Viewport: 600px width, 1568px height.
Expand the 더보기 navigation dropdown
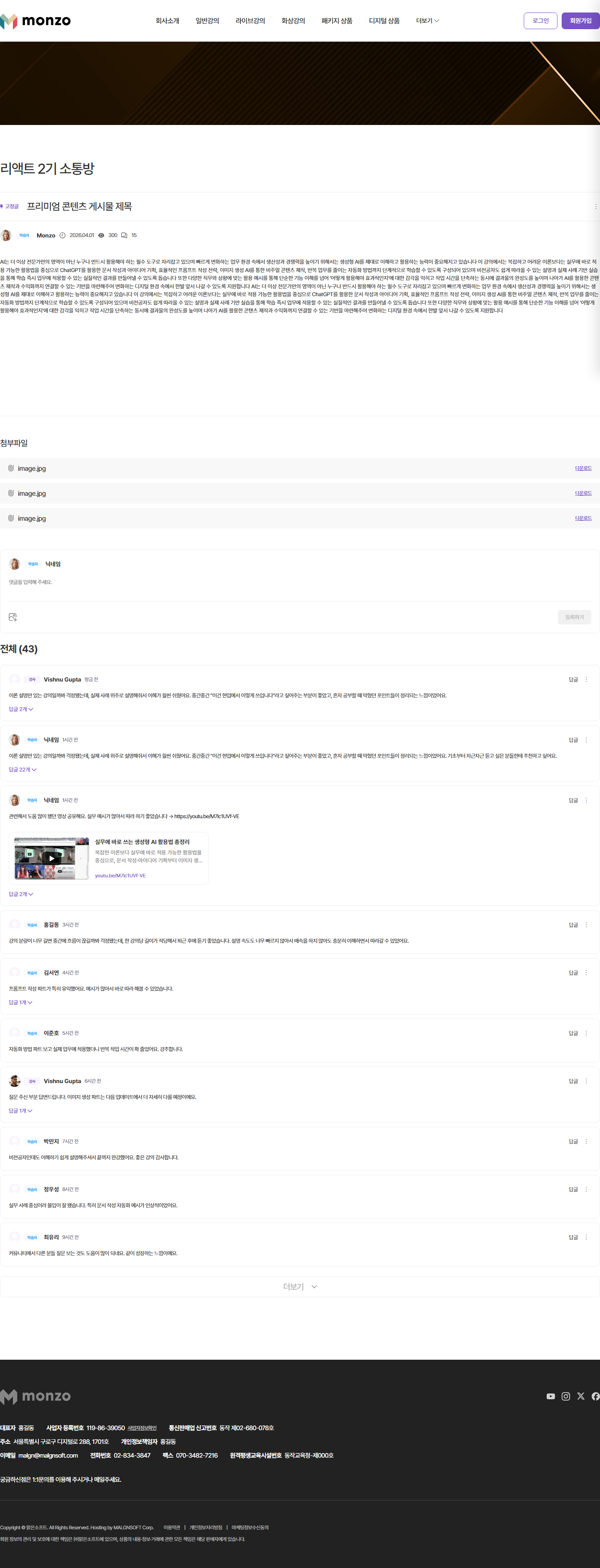tap(427, 21)
